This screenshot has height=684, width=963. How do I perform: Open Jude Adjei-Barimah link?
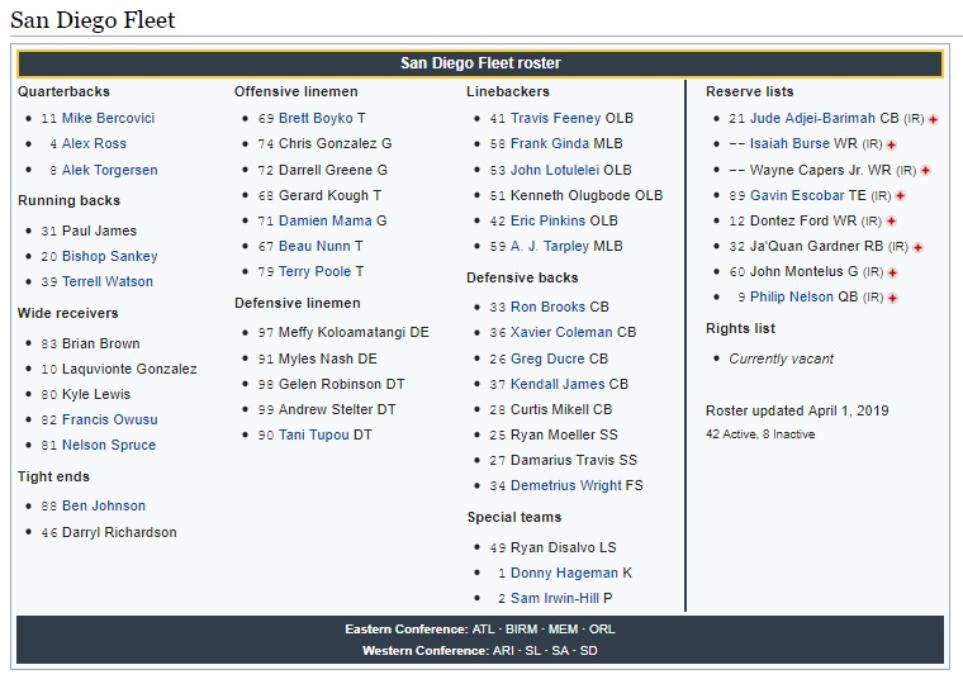(813, 118)
